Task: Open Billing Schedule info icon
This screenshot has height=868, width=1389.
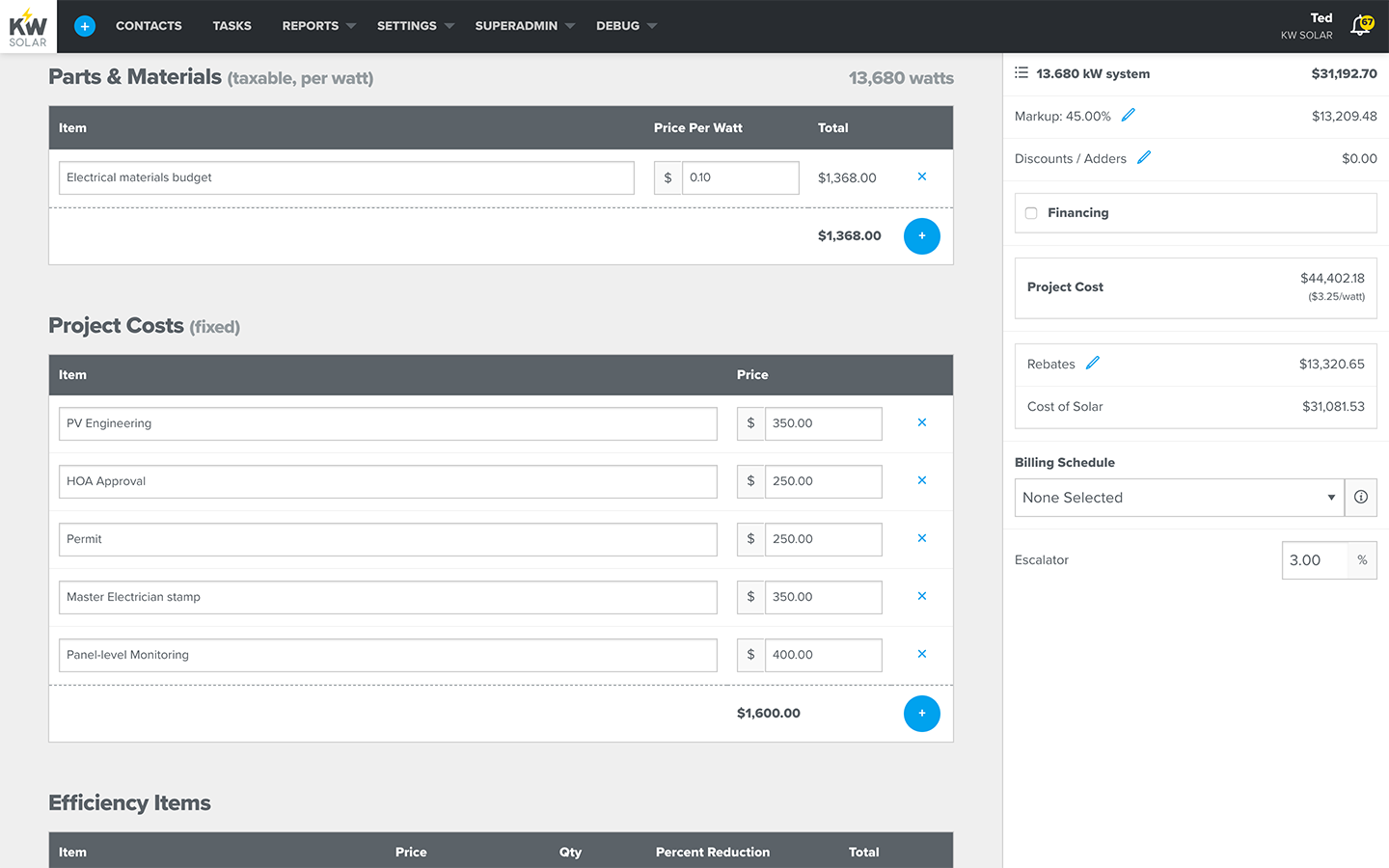Action: [1360, 498]
